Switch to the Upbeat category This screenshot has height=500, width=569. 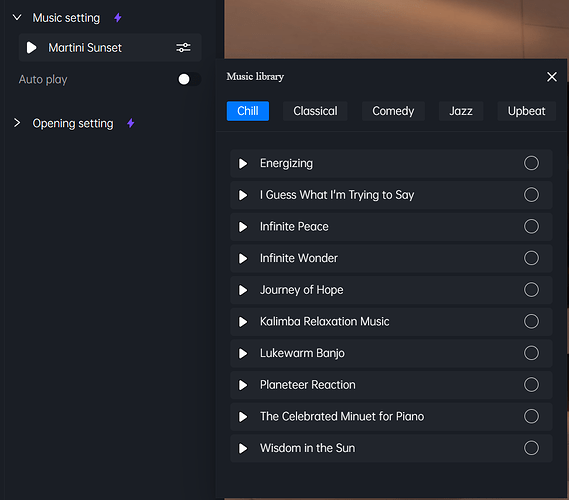pos(526,111)
